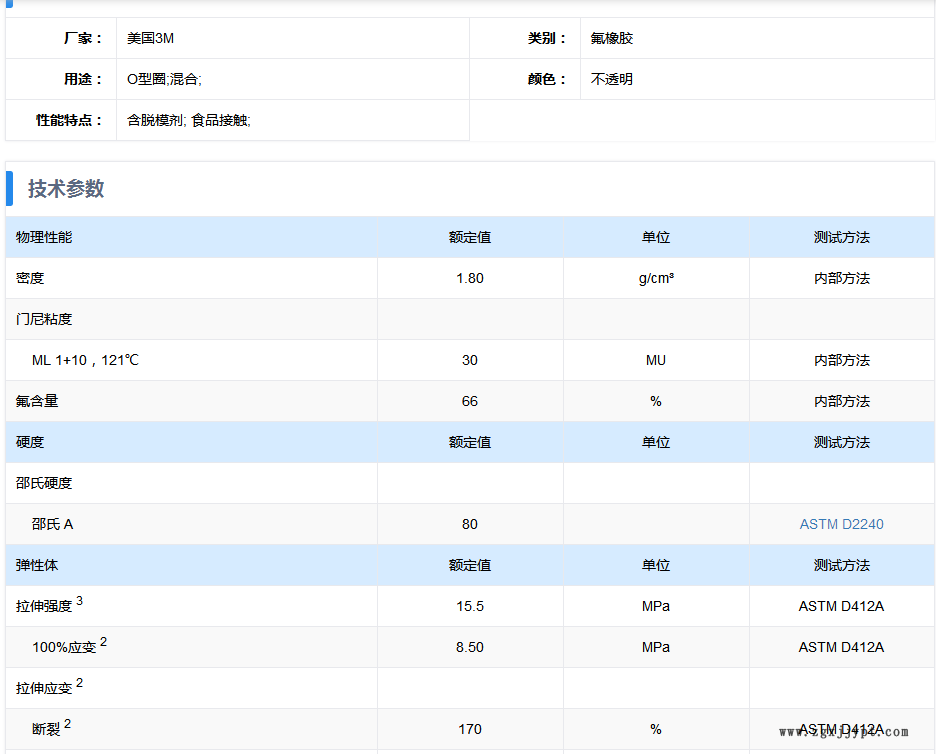Select the 拉伸强度 value 15.5
Viewport: 936px width, 754px height.
pyautogui.click(x=469, y=606)
